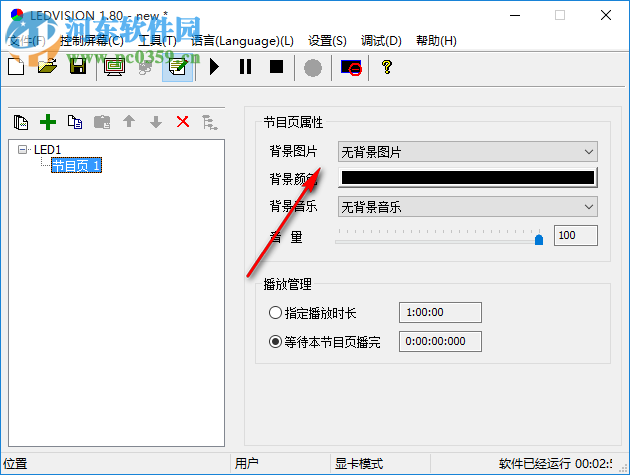Open a file using folder icon
Viewport: 630px width, 475px height.
47,67
